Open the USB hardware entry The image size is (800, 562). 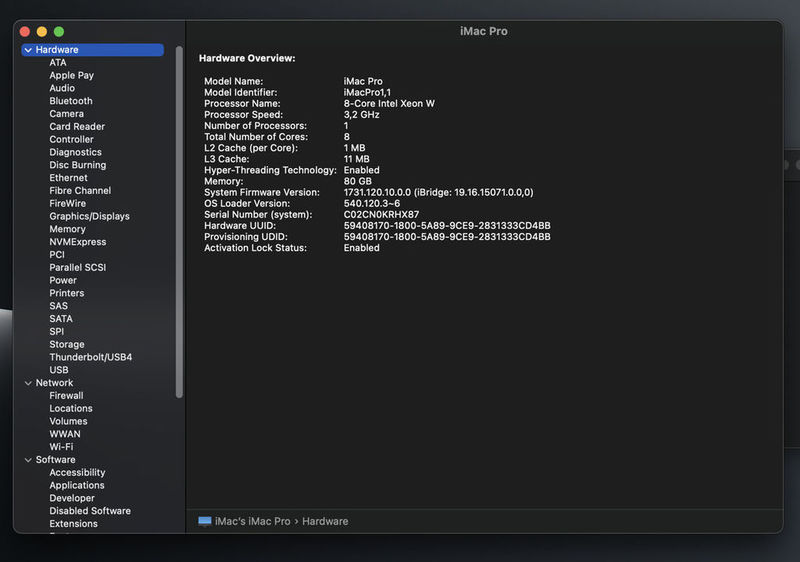(59, 370)
